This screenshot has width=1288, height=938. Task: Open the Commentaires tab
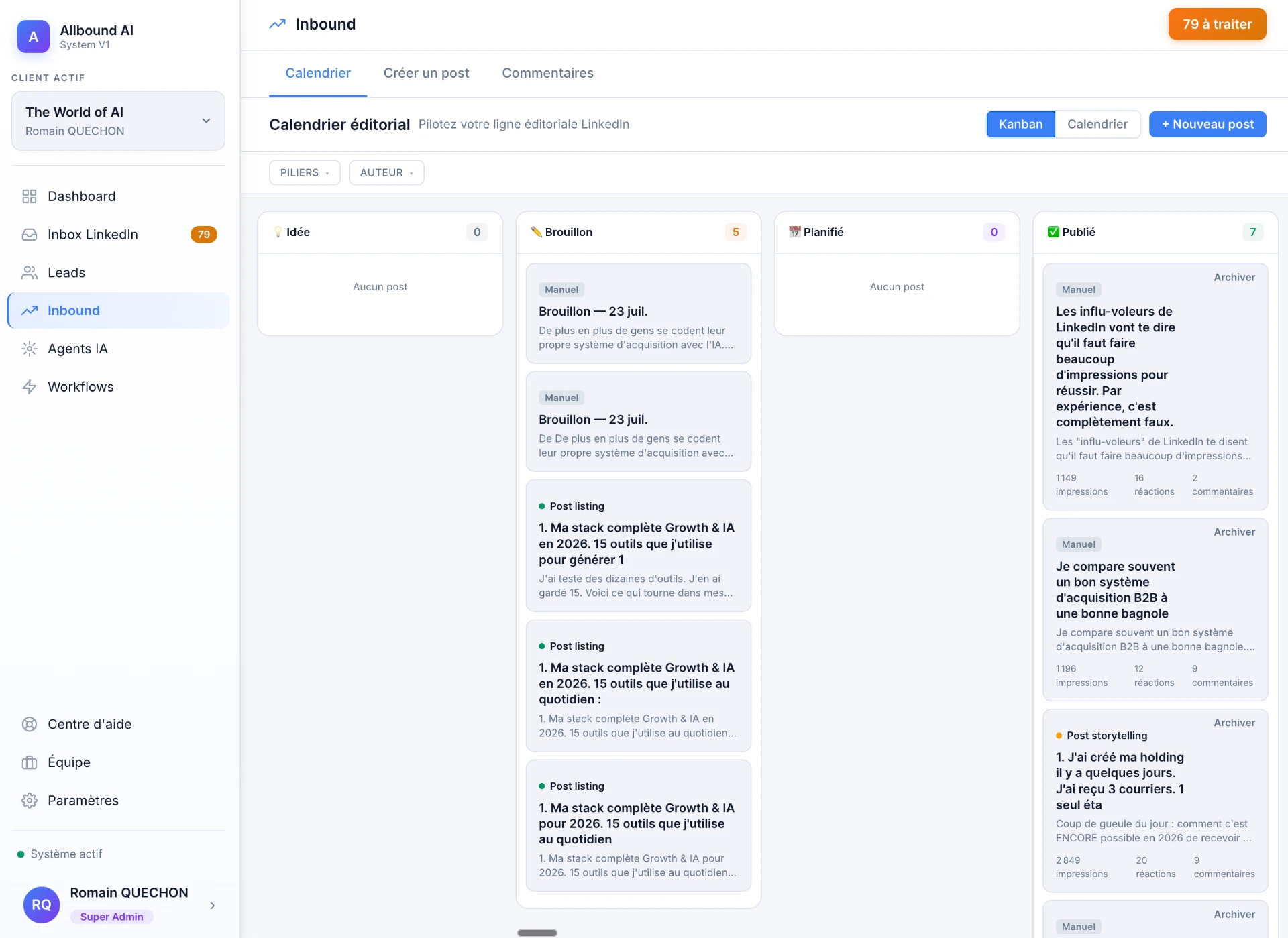[x=547, y=73]
